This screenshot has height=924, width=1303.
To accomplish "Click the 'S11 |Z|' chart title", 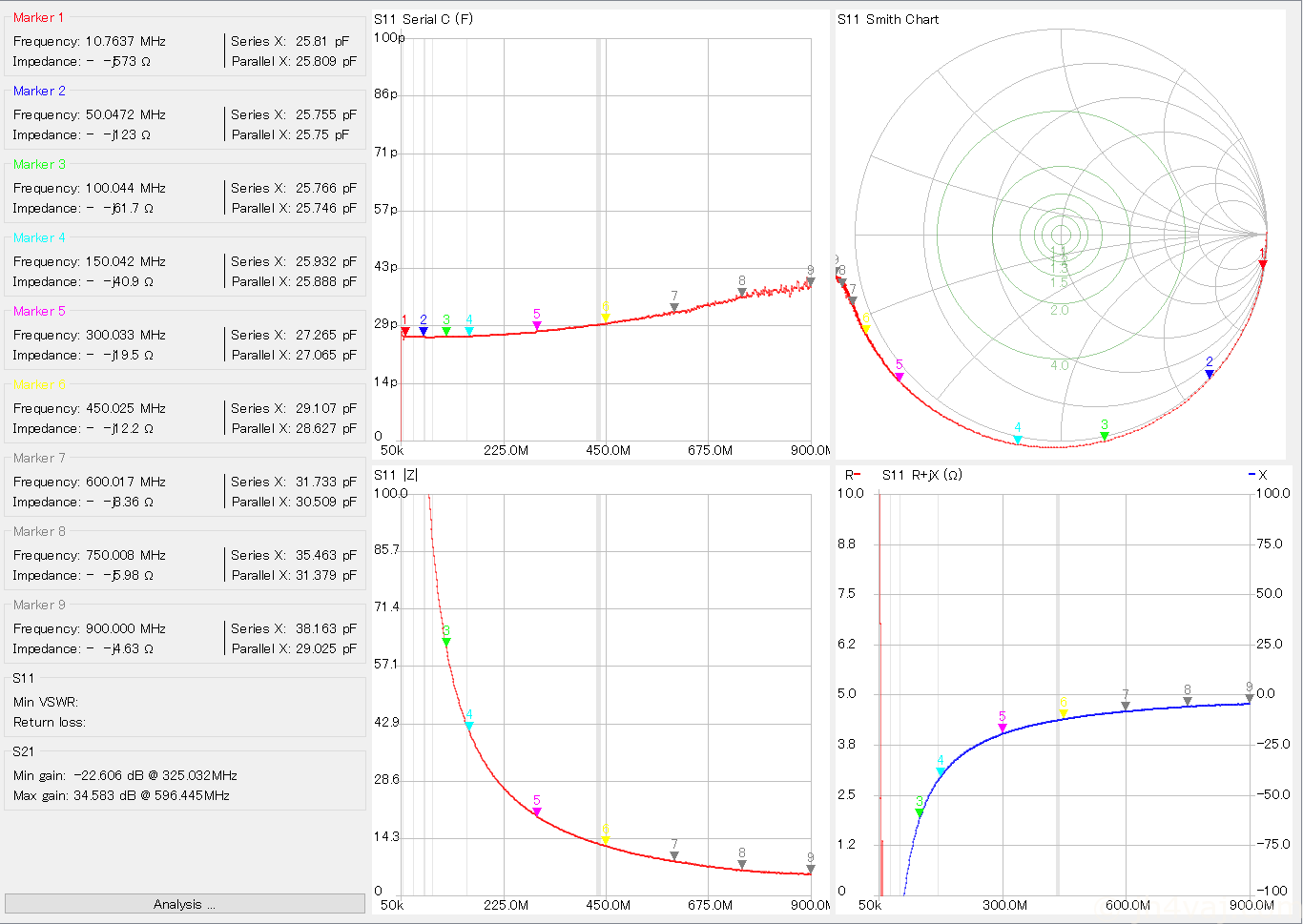I will pyautogui.click(x=396, y=475).
